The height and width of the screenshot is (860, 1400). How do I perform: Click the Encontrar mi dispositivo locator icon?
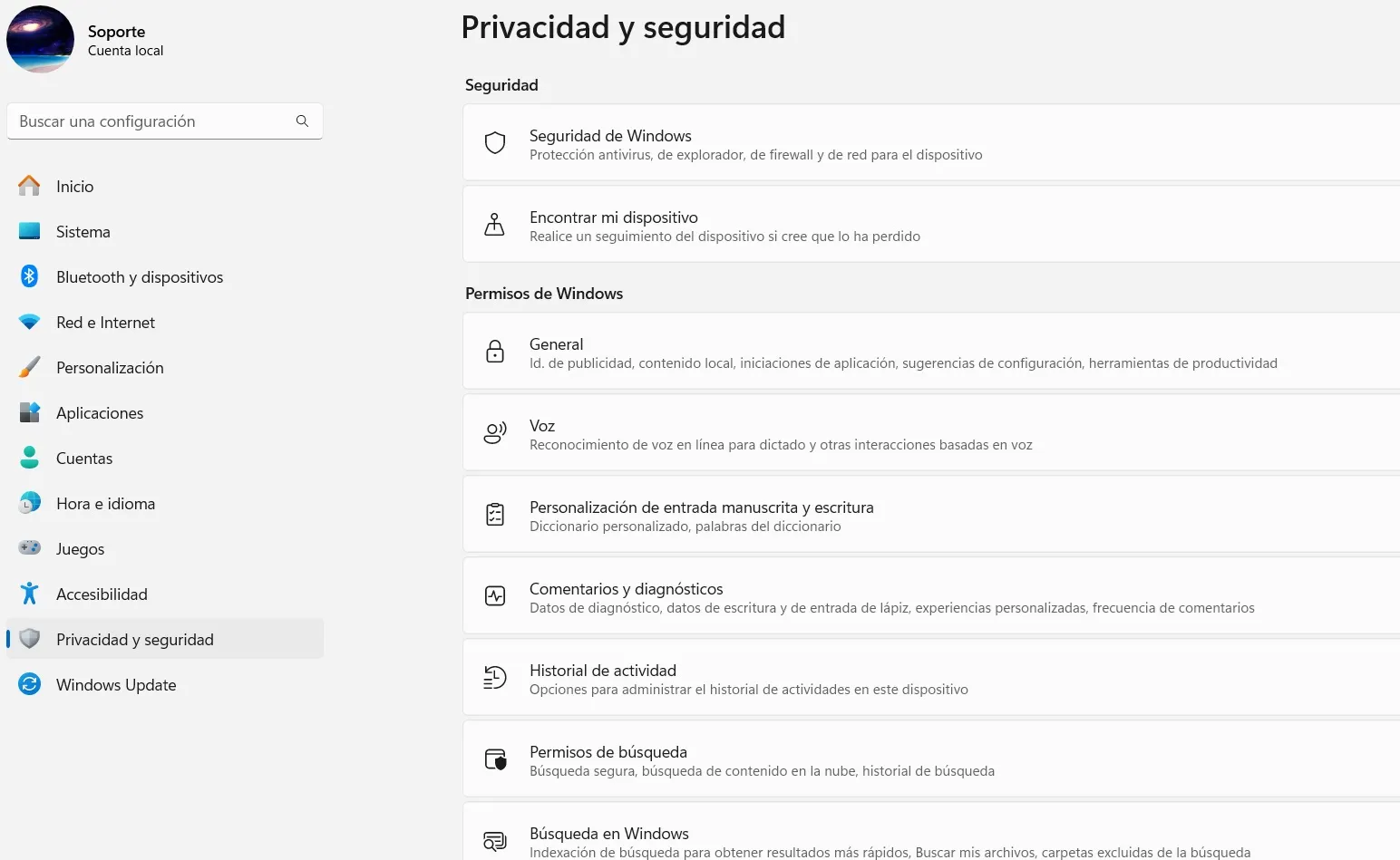(x=495, y=225)
